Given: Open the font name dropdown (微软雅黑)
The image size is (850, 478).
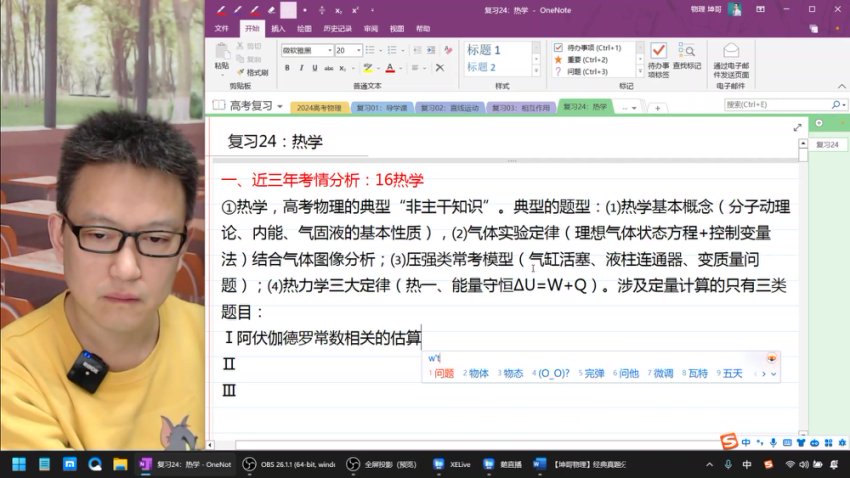Looking at the screenshot, I should pyautogui.click(x=305, y=50).
